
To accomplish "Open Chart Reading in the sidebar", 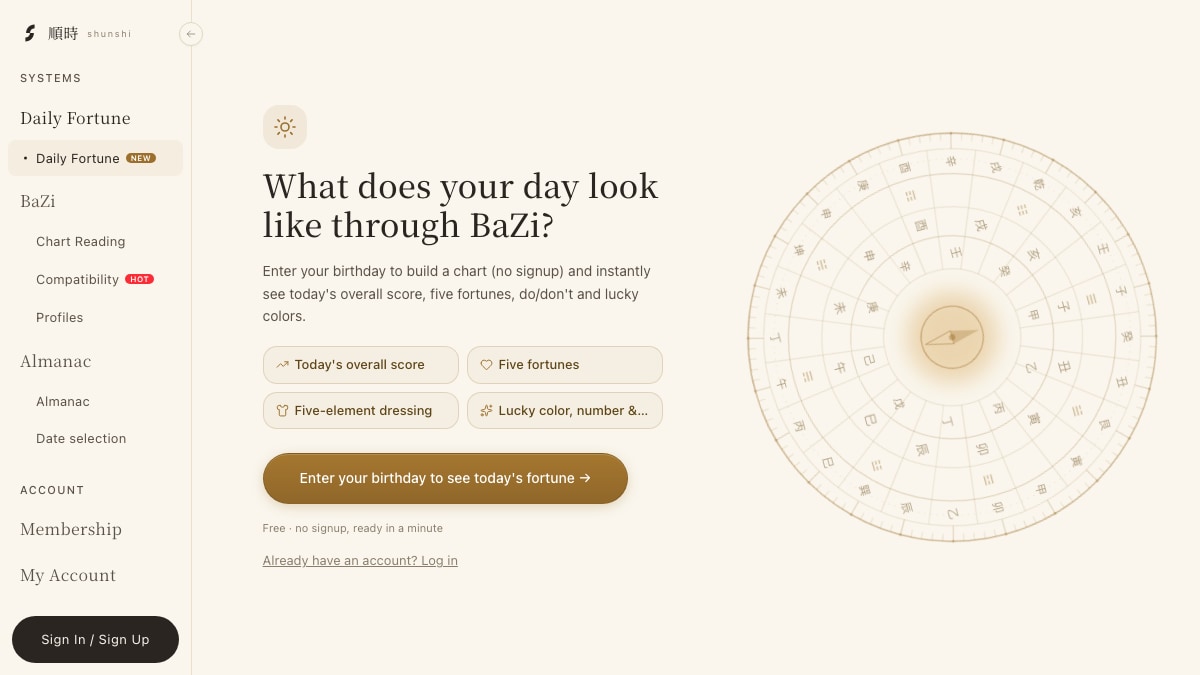I will pyautogui.click(x=81, y=242).
